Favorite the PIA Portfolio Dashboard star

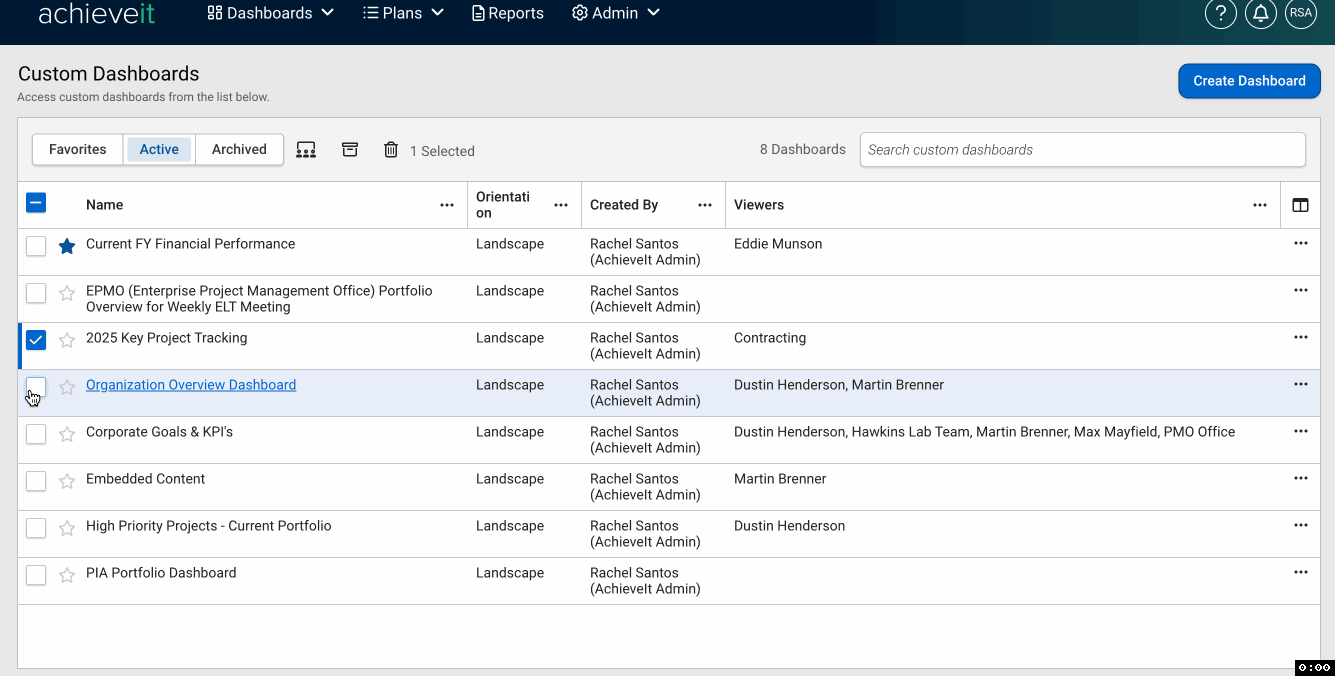(x=67, y=575)
